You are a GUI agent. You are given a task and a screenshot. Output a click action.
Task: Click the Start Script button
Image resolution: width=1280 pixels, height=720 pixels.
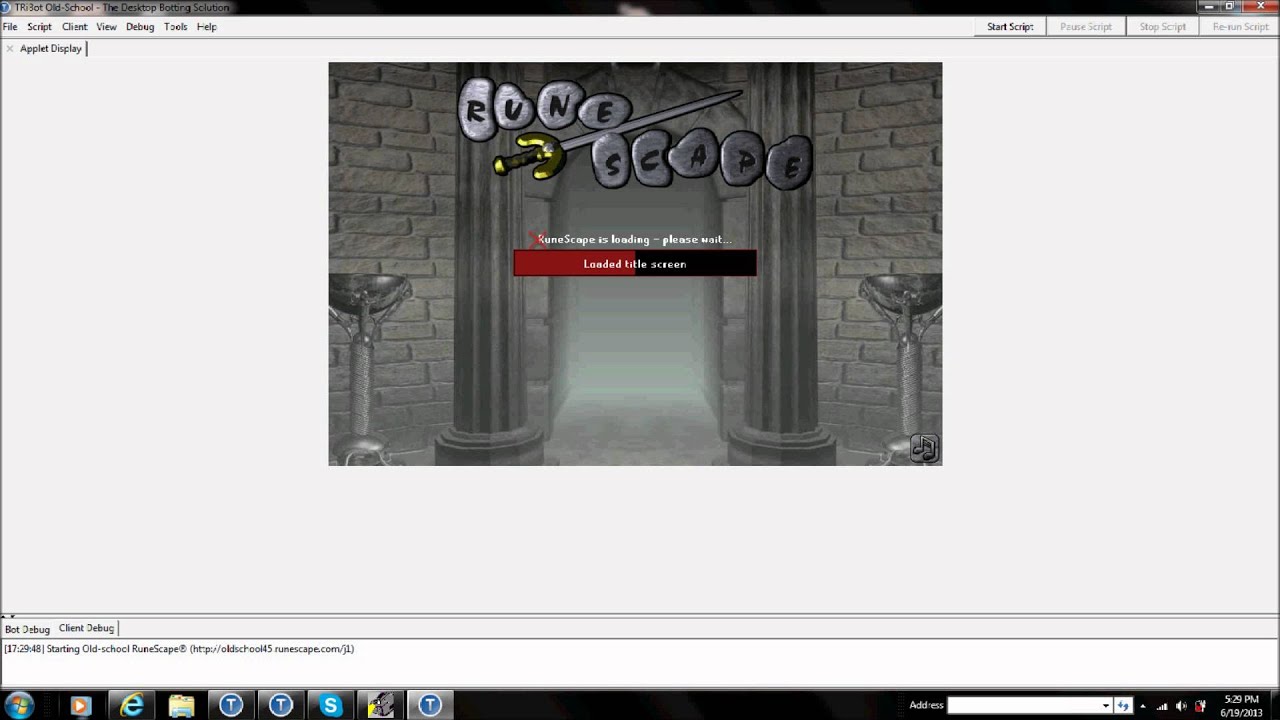click(1010, 27)
